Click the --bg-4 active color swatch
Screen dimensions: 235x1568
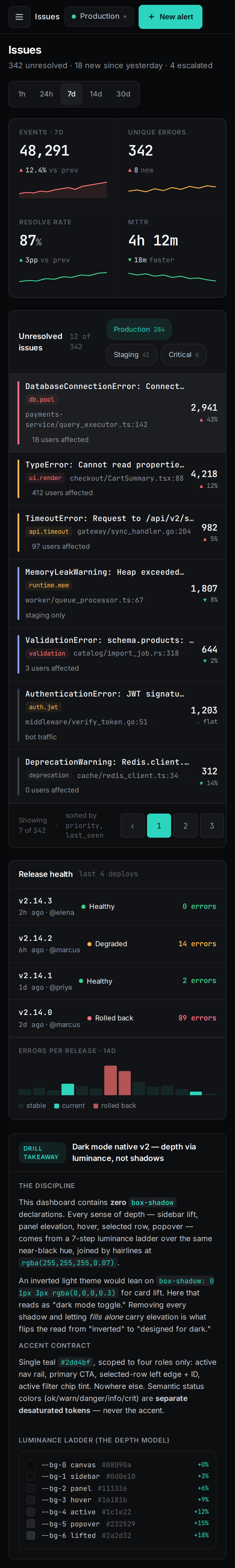[30, 1512]
